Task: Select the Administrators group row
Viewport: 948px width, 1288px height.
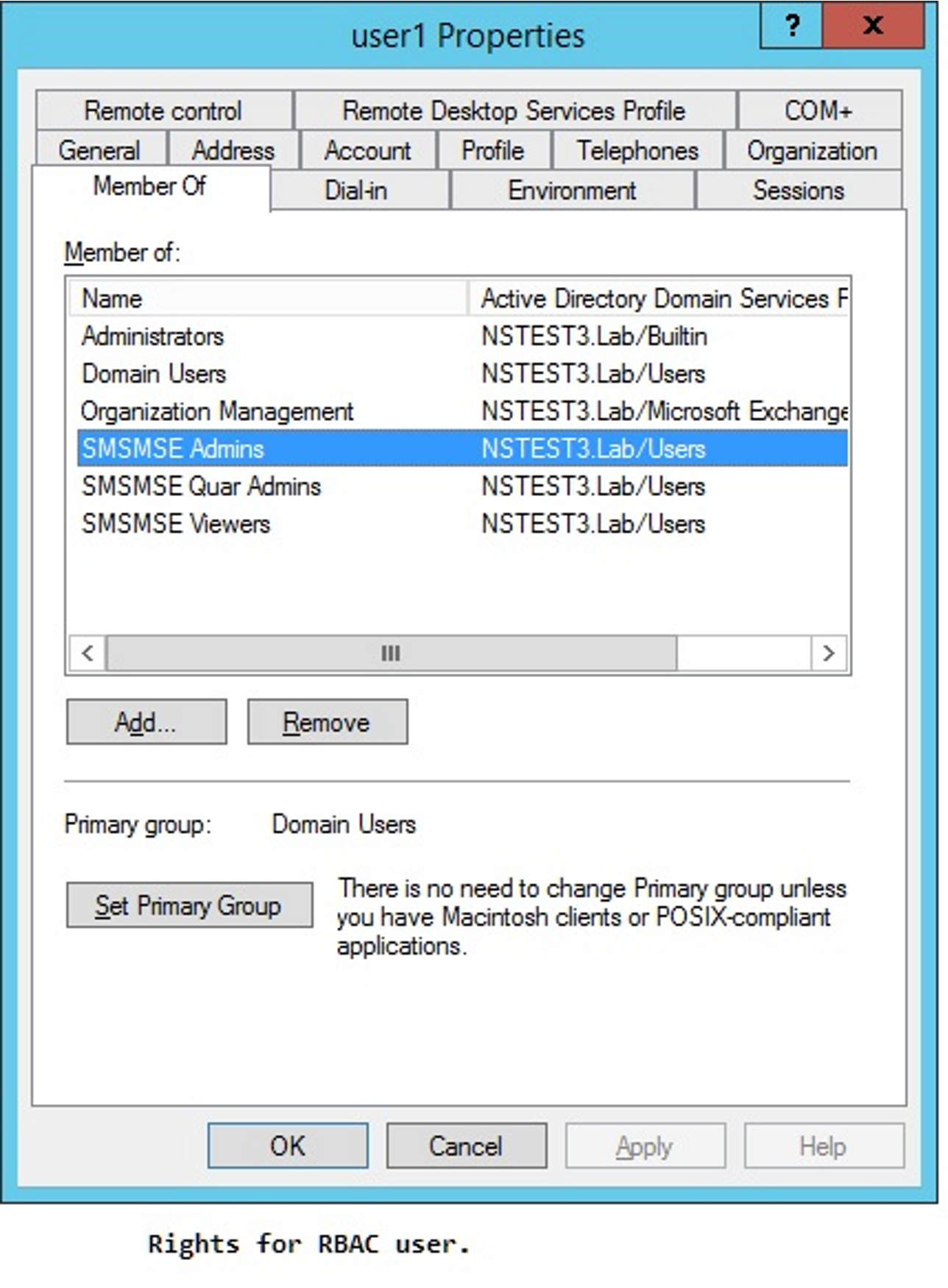Action: (x=462, y=336)
